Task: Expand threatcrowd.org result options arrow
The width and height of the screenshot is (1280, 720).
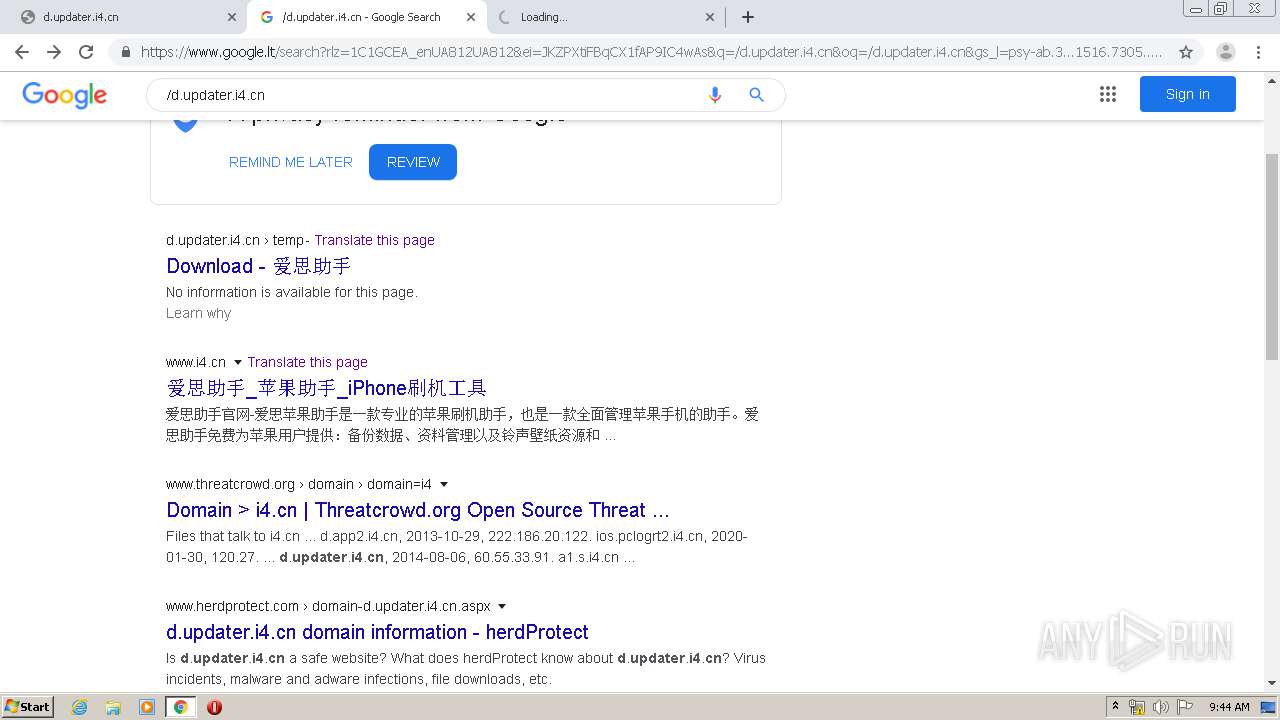Action: (444, 484)
